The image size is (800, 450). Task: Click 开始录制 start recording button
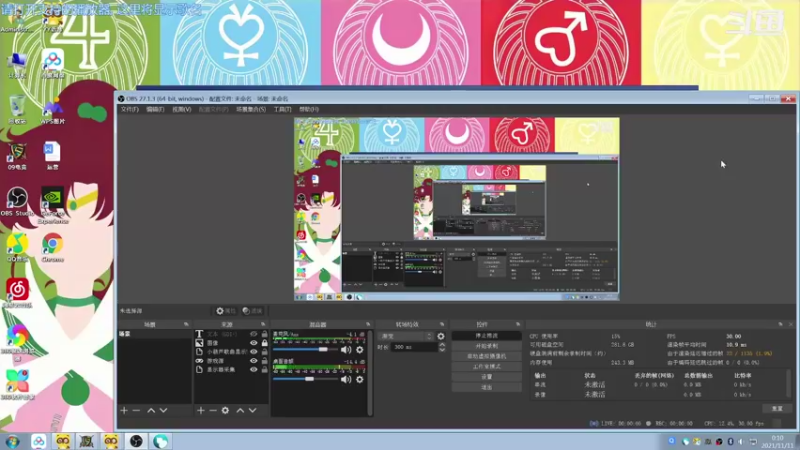(x=486, y=346)
